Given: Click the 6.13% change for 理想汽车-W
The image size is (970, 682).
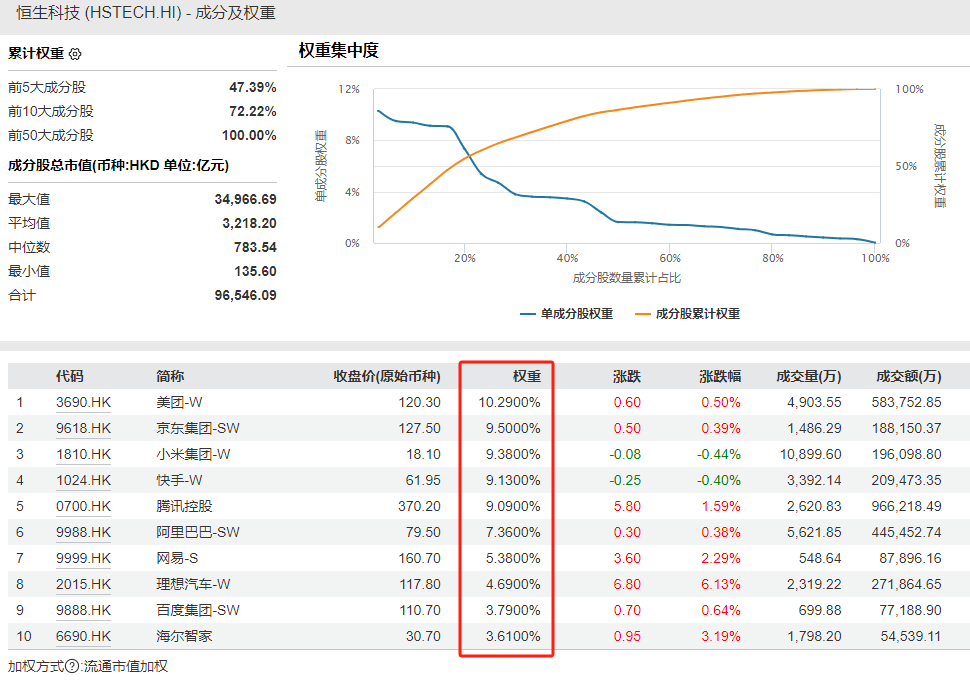Looking at the screenshot, I should [x=721, y=584].
